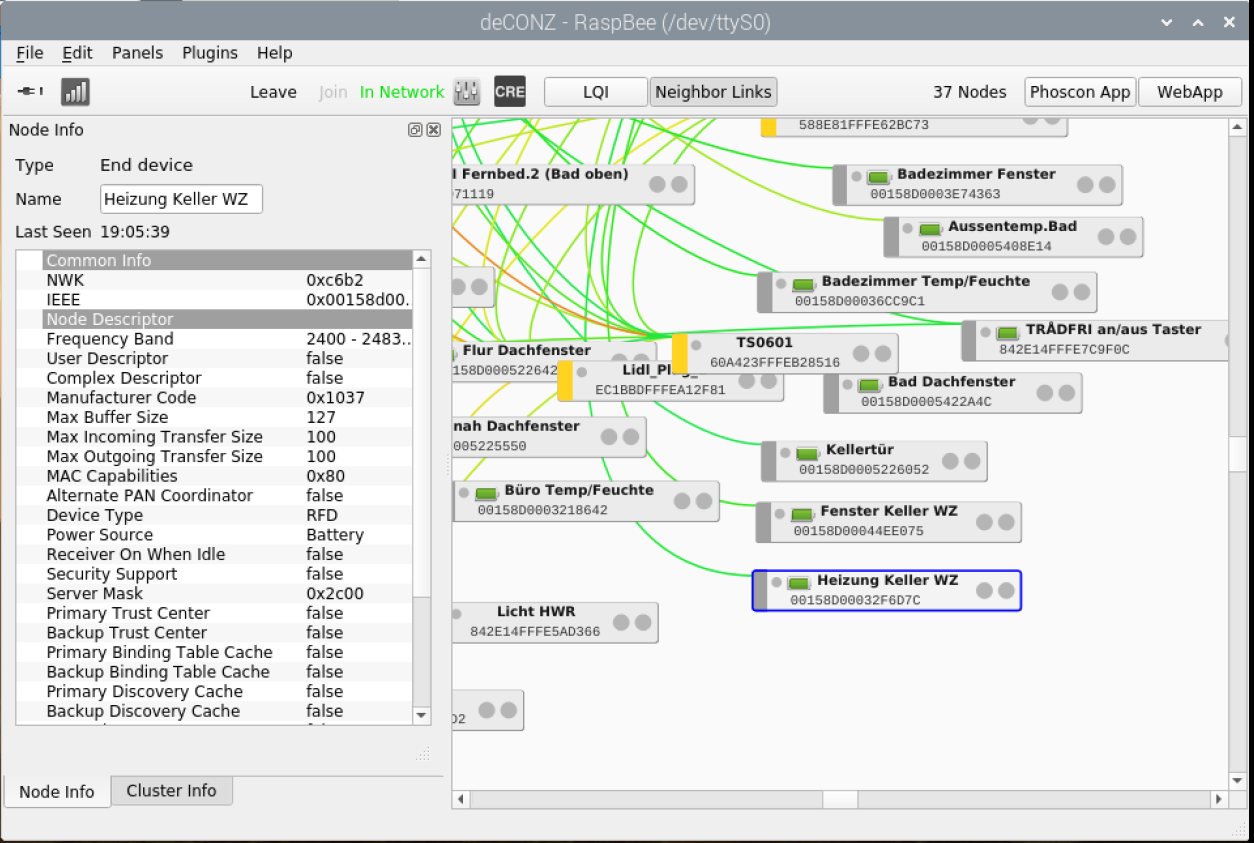1254x843 pixels.
Task: Select the Node Info tab
Action: (57, 792)
